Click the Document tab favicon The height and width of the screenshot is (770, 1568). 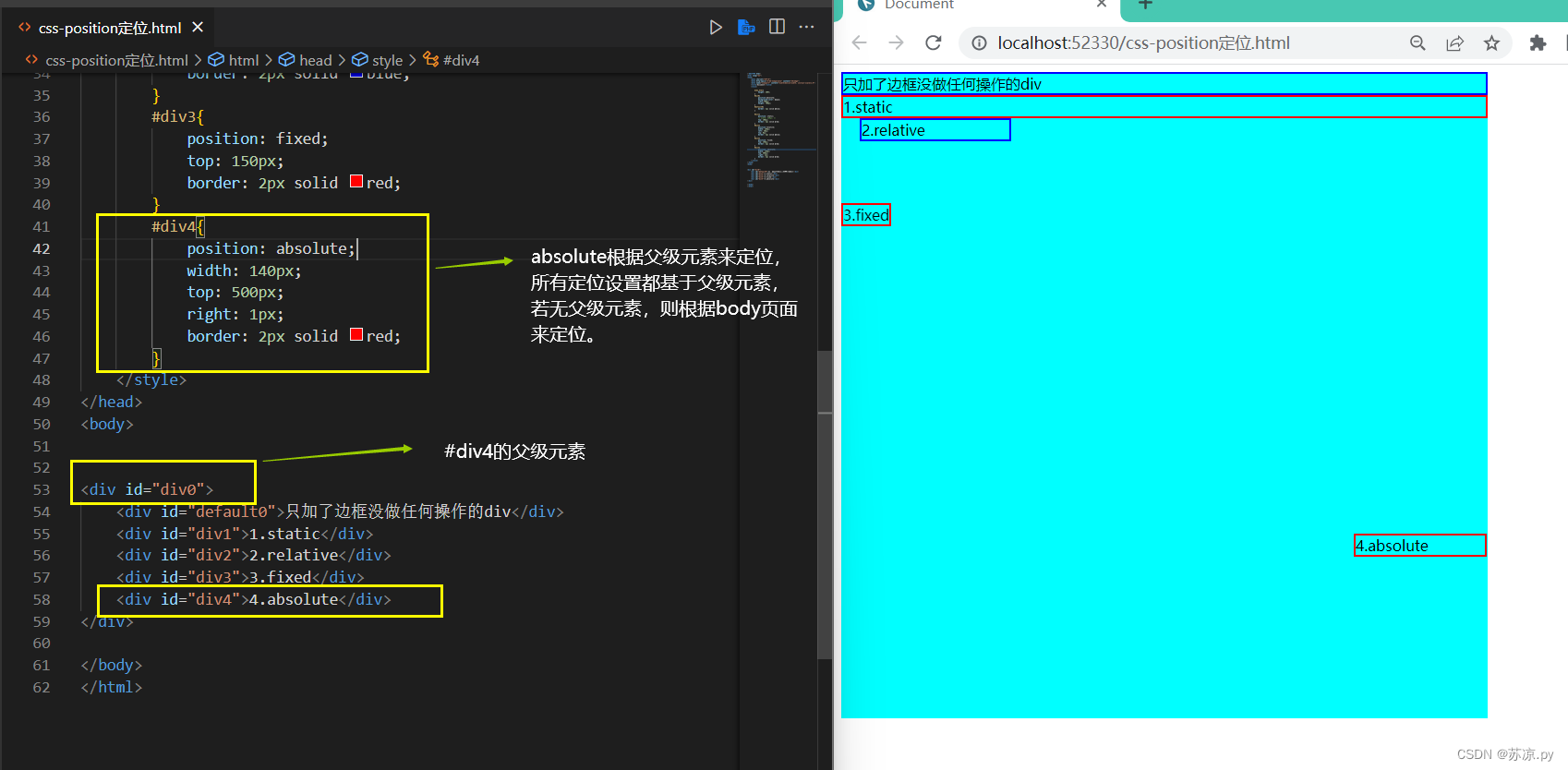point(866,5)
